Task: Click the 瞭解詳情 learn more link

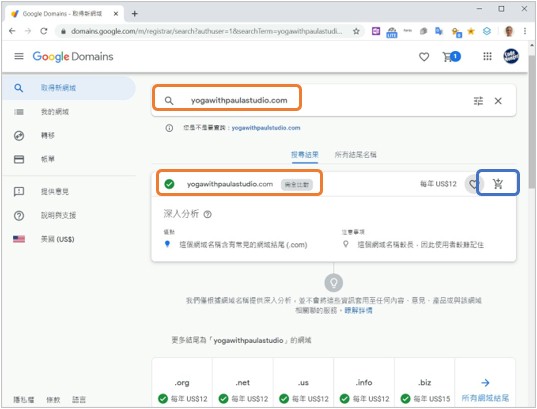Action: point(358,310)
